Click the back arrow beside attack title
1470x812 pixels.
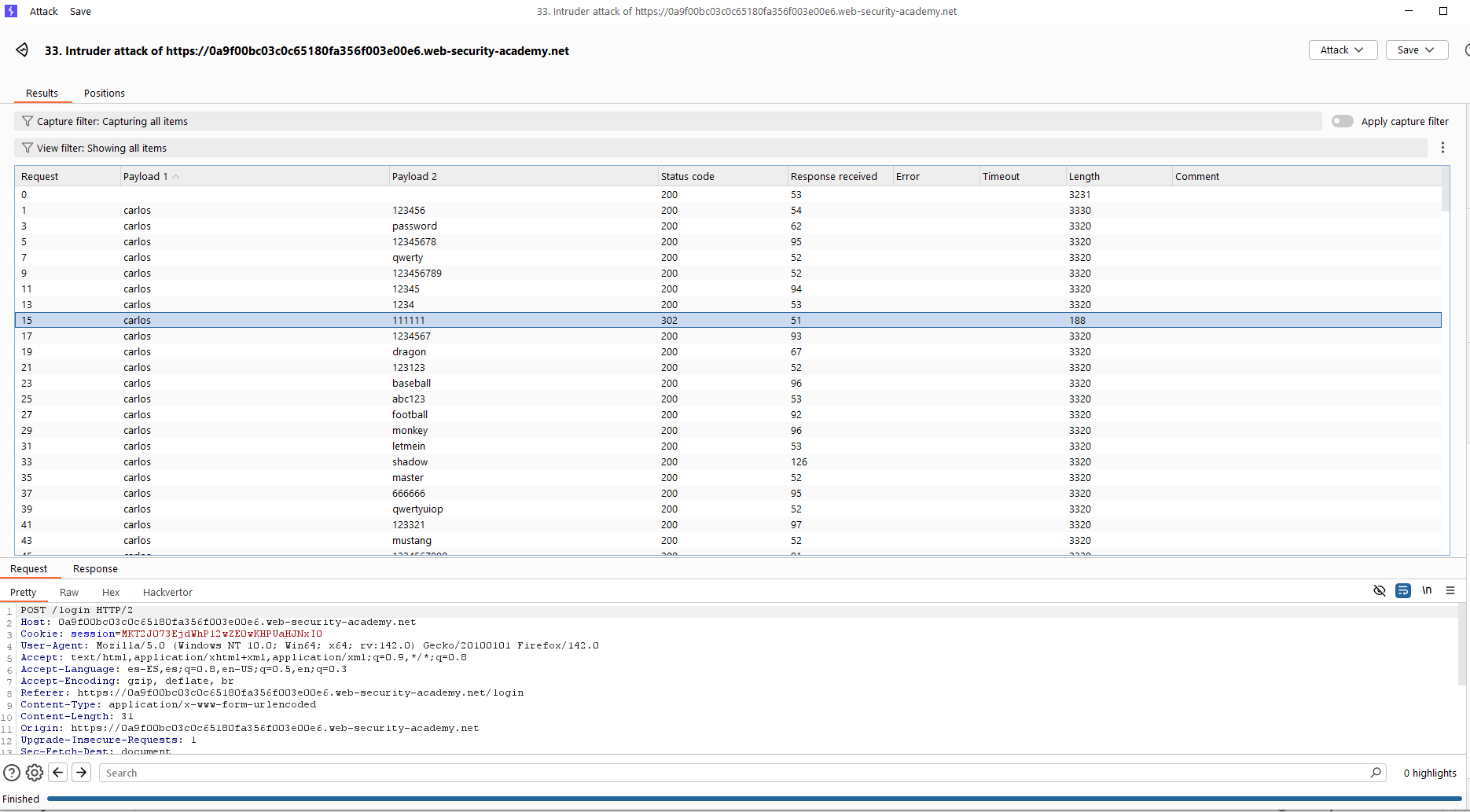pos(22,50)
